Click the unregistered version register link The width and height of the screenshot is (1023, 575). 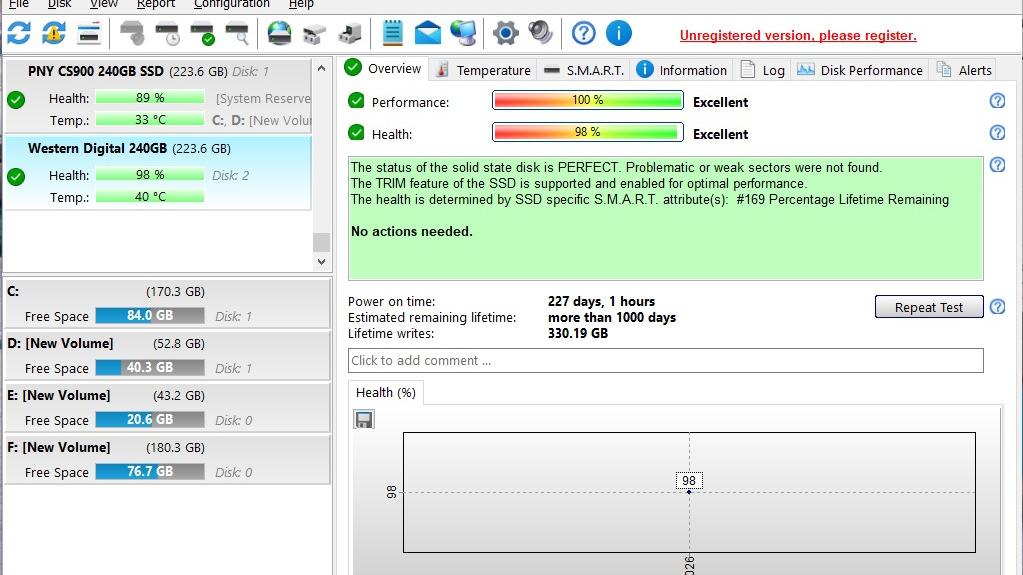coord(798,36)
